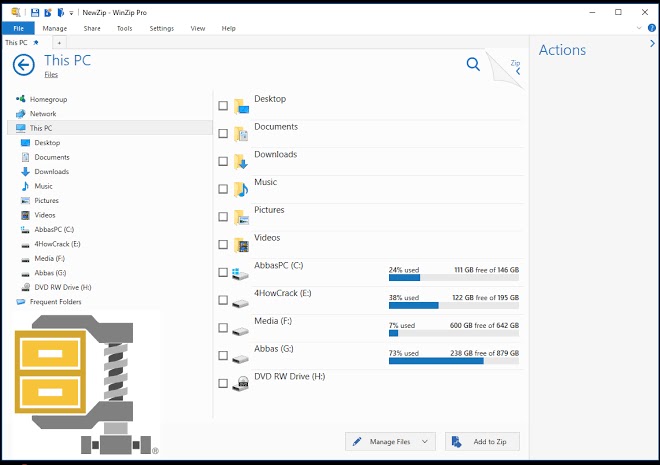Image resolution: width=660 pixels, height=465 pixels.
Task: Add a new tab with plus button
Action: pos(59,43)
